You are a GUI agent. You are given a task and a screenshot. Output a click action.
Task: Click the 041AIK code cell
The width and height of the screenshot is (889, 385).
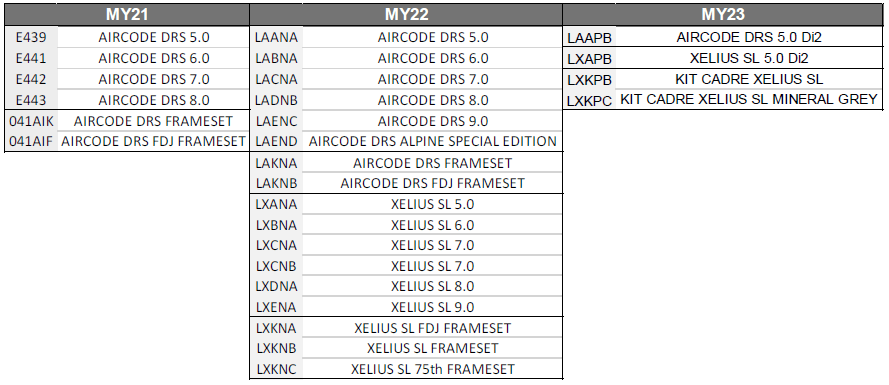coord(31,121)
